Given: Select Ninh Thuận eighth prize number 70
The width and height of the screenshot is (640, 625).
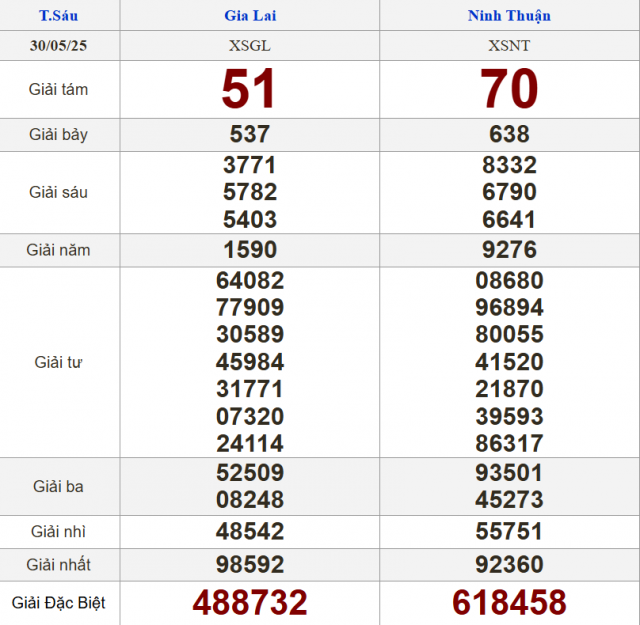Looking at the screenshot, I should [x=509, y=89].
